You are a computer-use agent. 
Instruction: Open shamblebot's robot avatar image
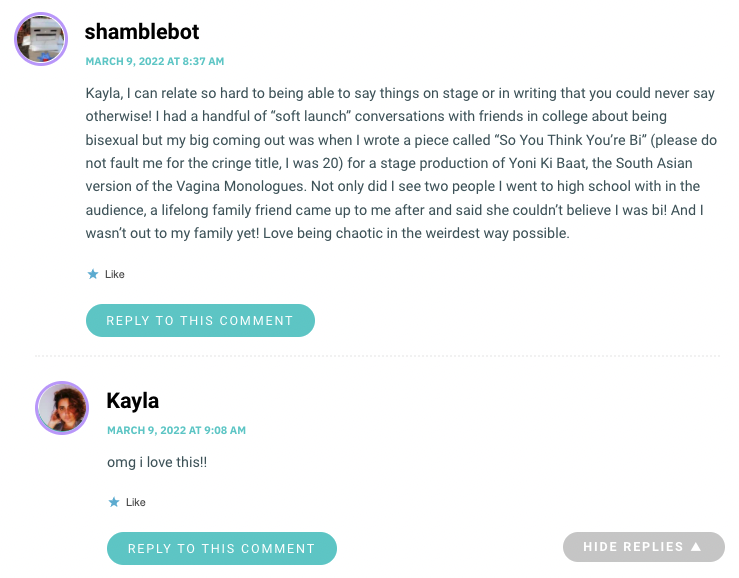[x=41, y=39]
